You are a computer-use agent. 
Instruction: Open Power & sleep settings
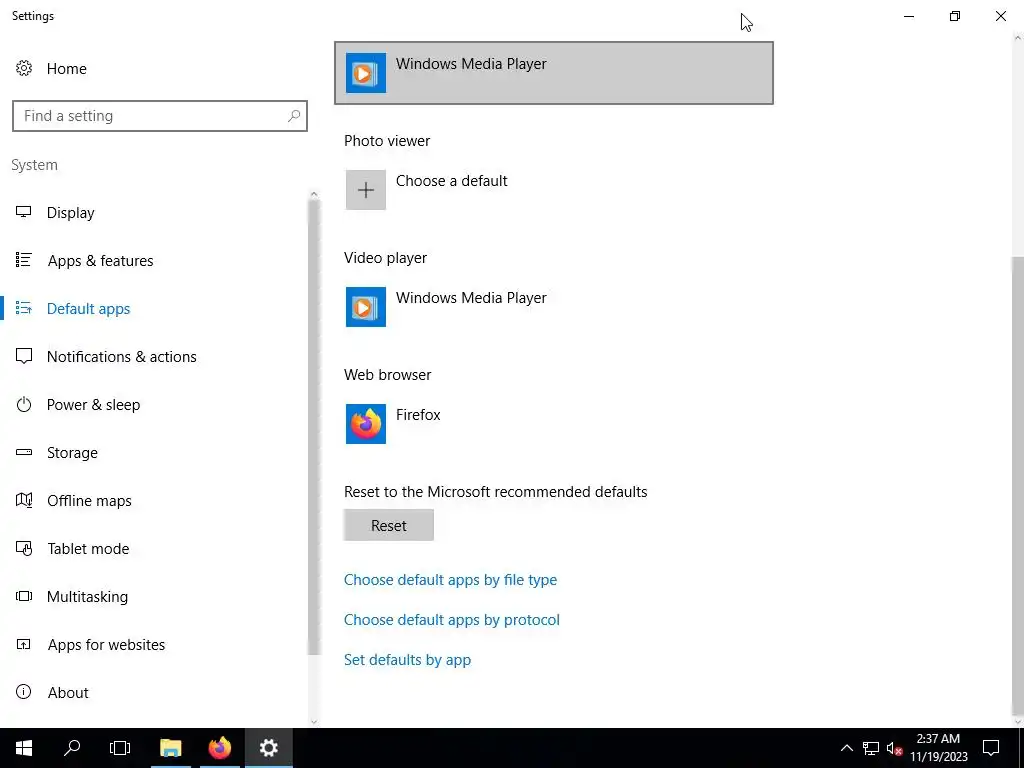(x=93, y=405)
